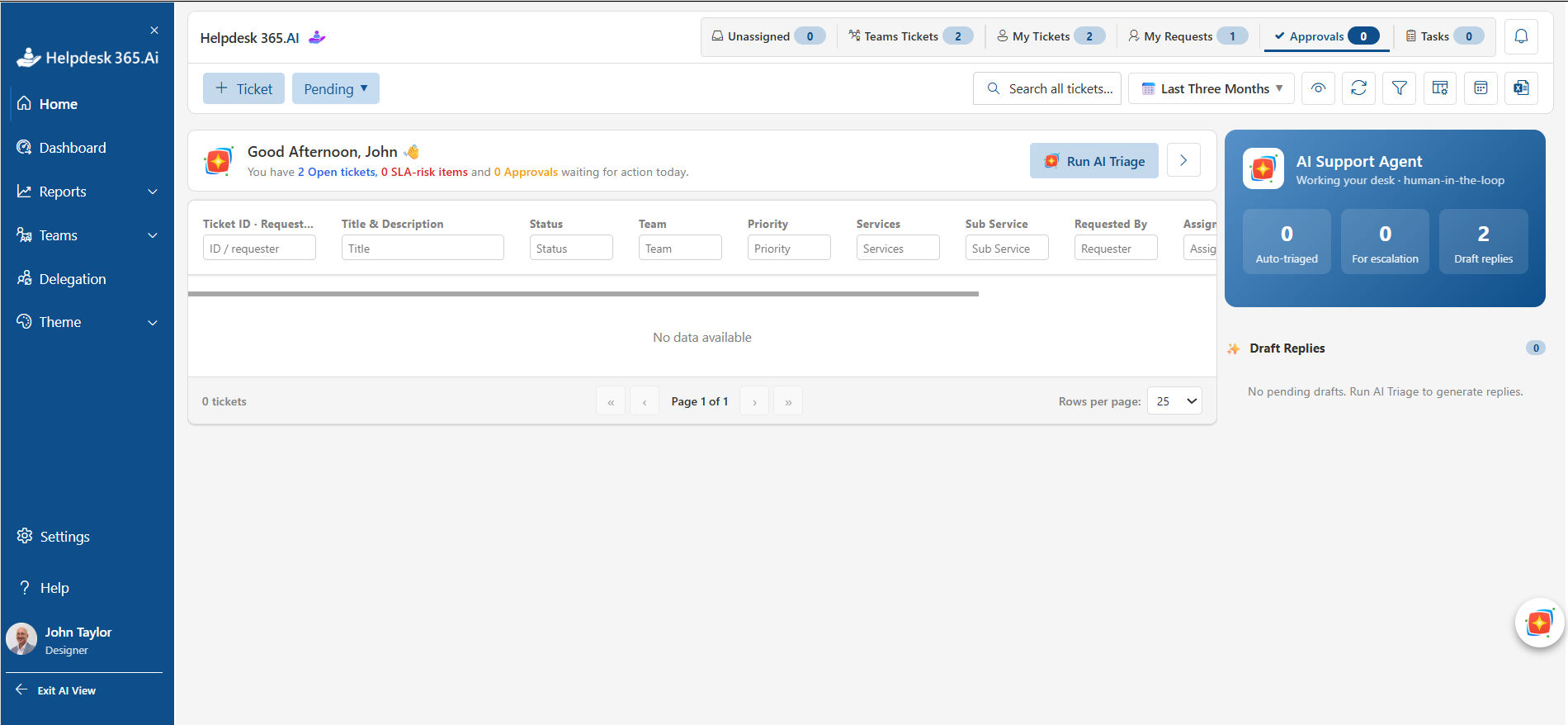
Task: Switch to the Teams Tickets tab
Action: [910, 36]
